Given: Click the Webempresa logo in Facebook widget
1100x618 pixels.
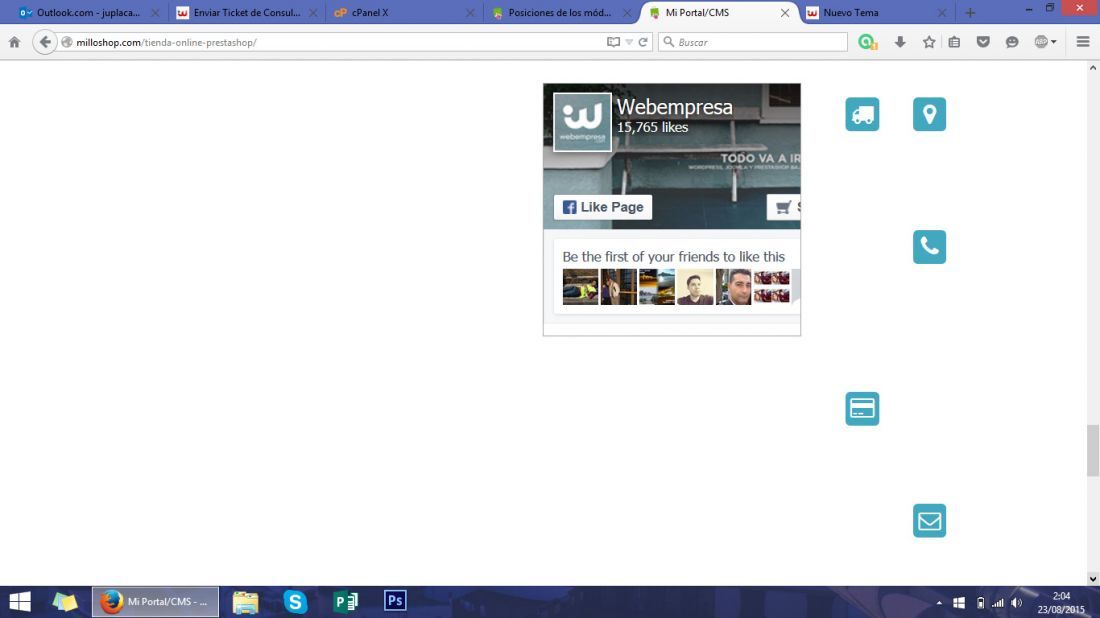Looking at the screenshot, I should point(582,122).
